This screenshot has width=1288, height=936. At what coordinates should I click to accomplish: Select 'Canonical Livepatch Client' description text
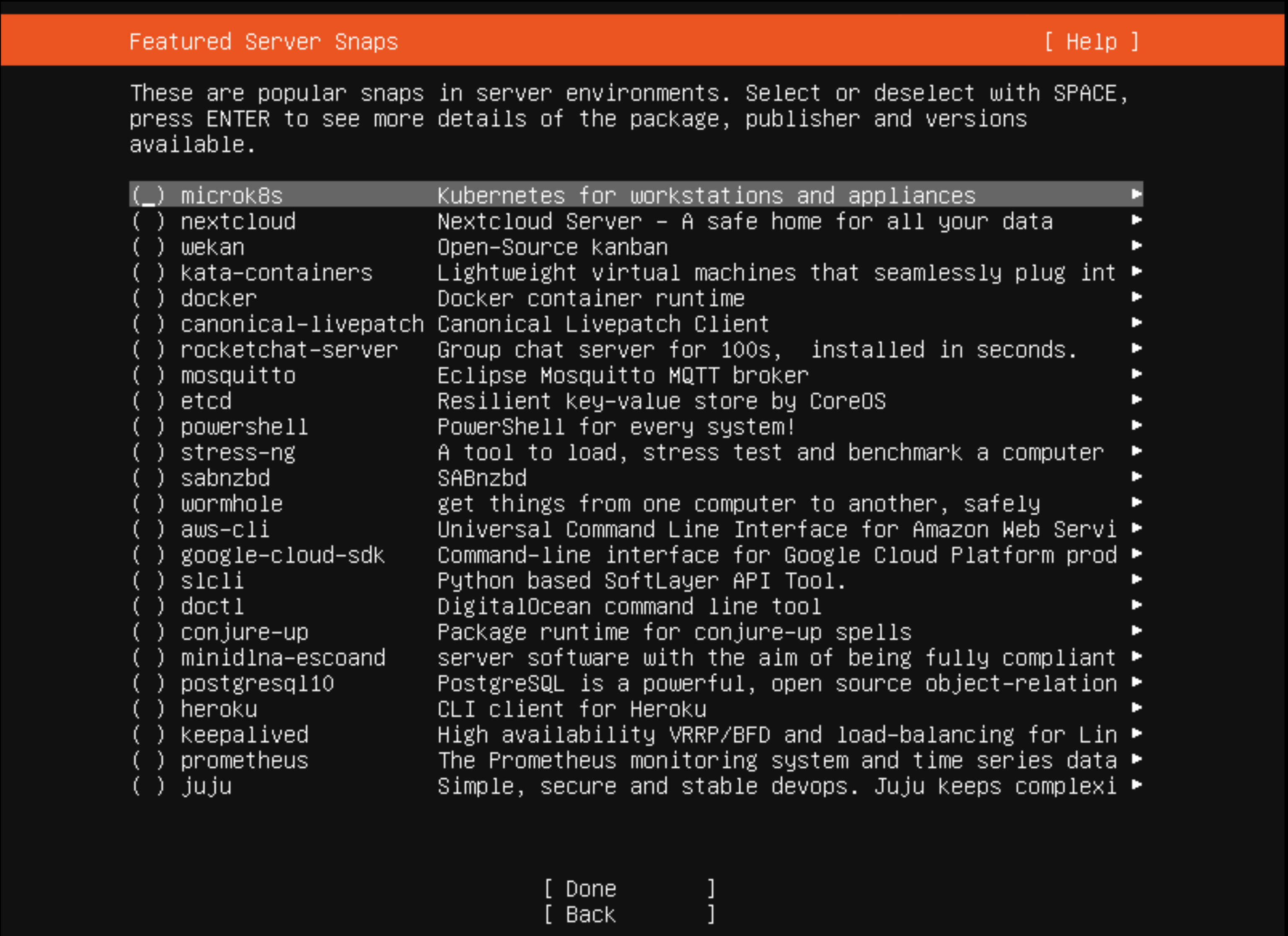(603, 324)
